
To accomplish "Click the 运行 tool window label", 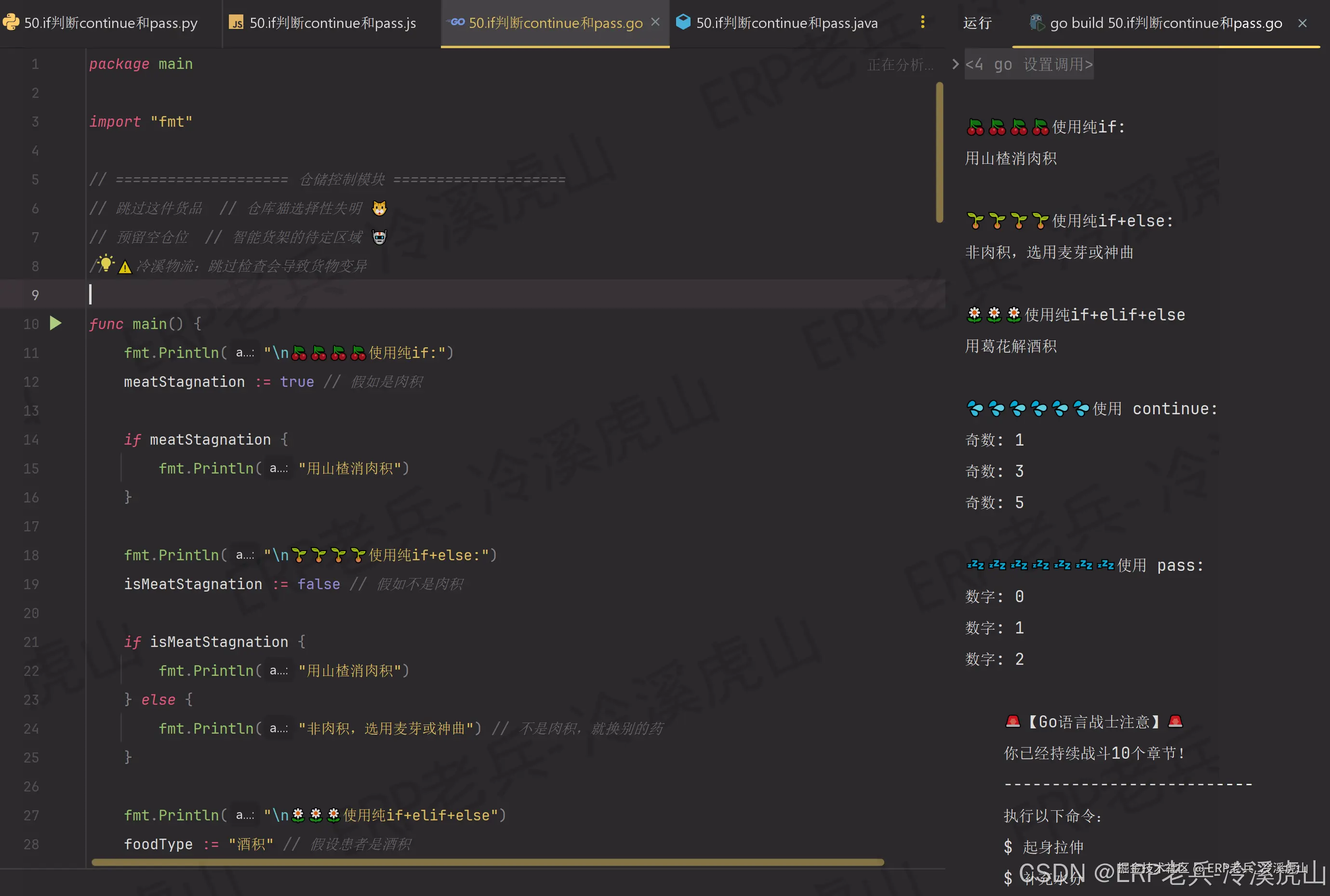I will pyautogui.click(x=977, y=23).
